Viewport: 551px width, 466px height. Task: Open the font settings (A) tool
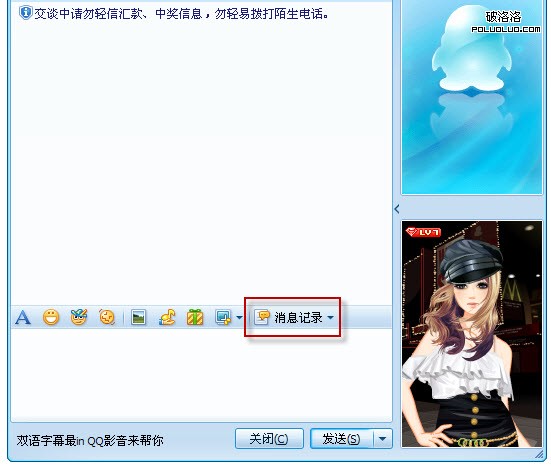[23, 317]
